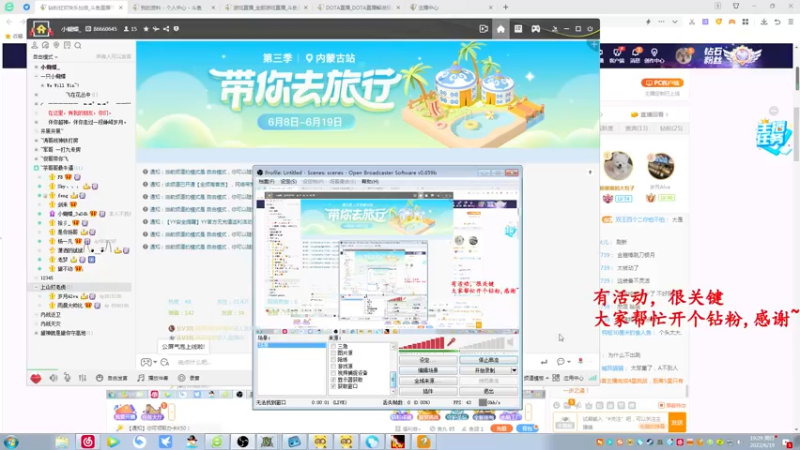Open the game controller icon in YY header
Image resolution: width=800 pixels, height=450 pixels.
pyautogui.click(x=535, y=29)
